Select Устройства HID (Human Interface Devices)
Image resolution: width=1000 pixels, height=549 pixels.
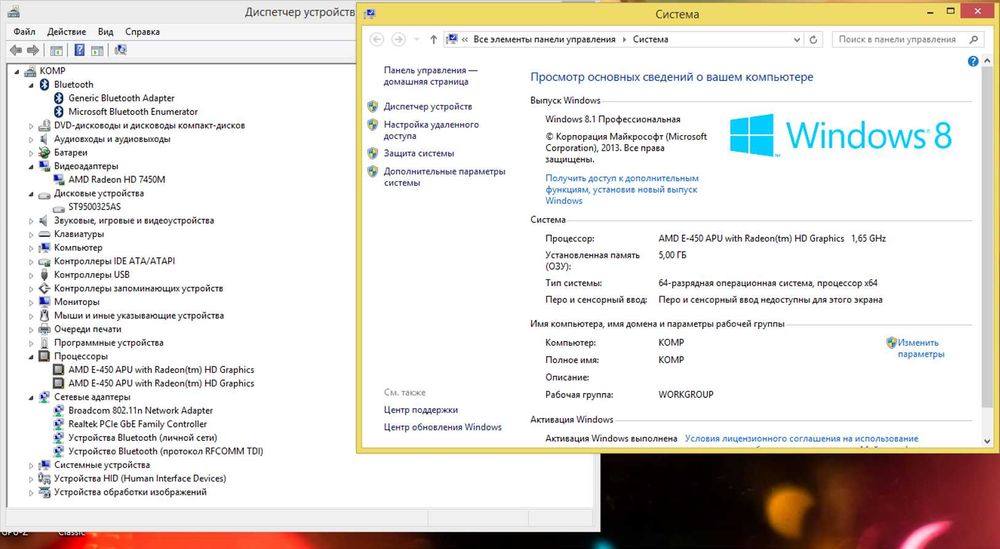[140, 478]
